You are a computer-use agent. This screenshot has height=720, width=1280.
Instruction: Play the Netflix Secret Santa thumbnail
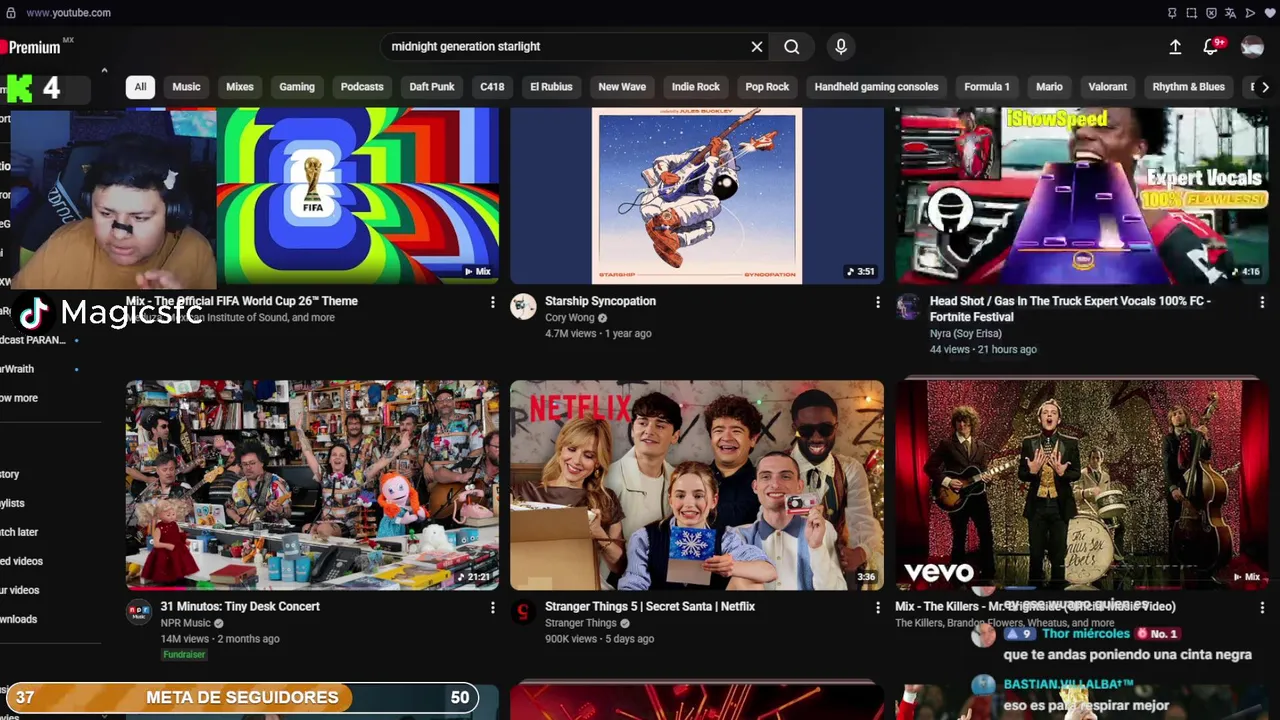tap(697, 485)
